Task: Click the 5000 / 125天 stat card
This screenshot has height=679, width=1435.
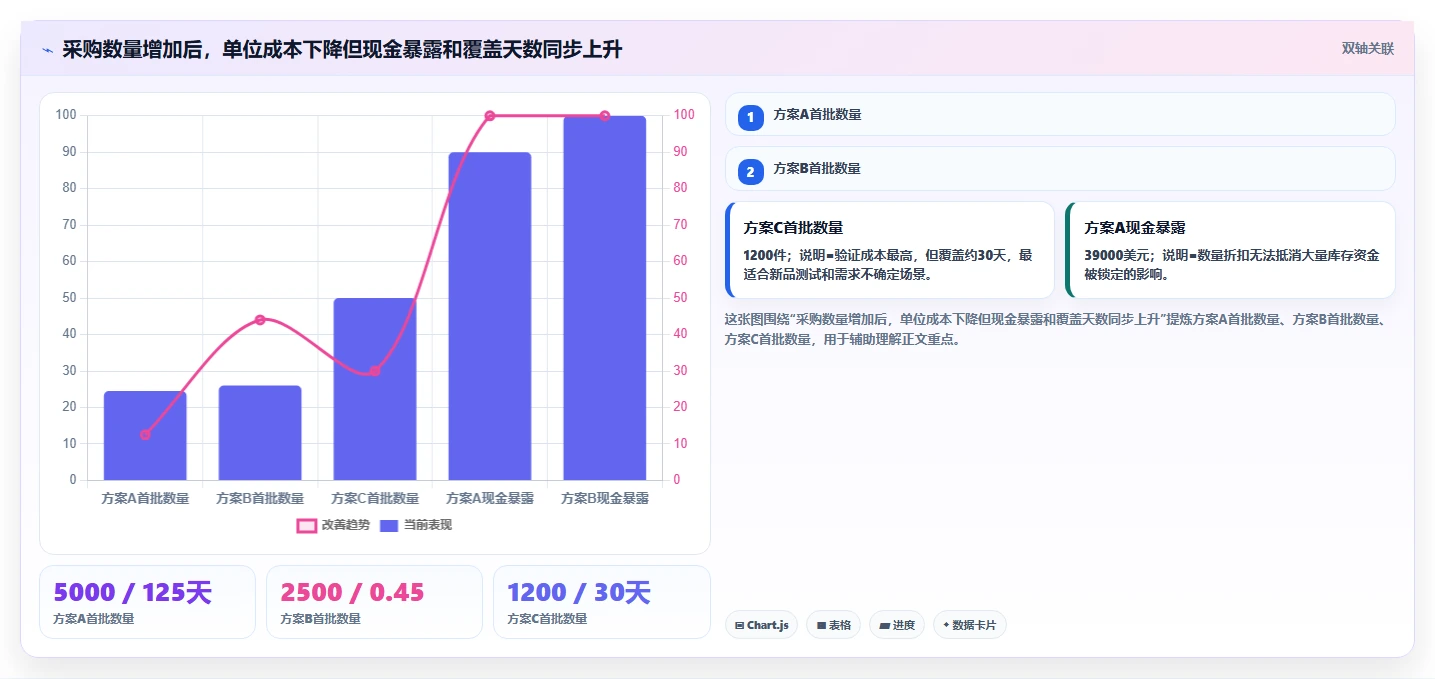Action: click(x=147, y=602)
